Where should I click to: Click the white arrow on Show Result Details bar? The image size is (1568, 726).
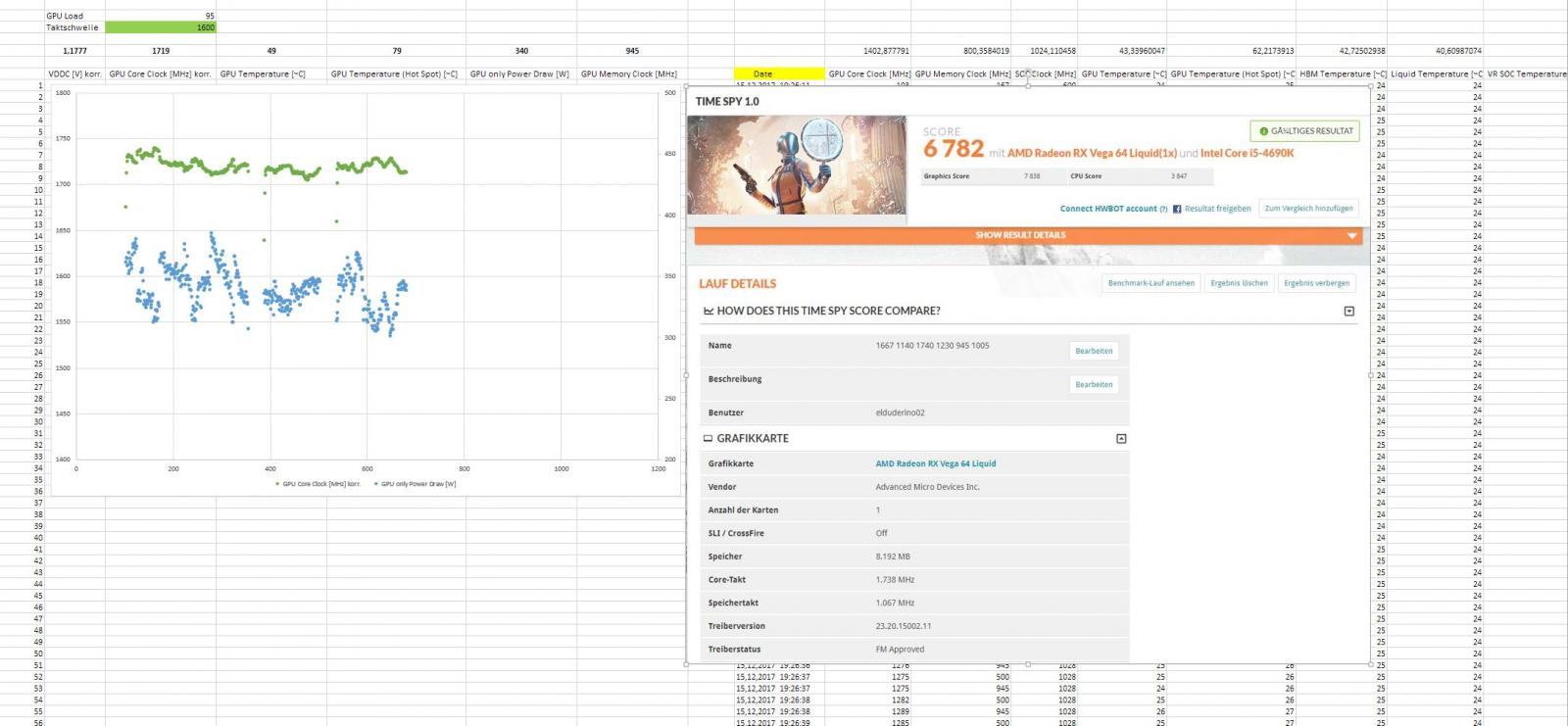(1352, 236)
